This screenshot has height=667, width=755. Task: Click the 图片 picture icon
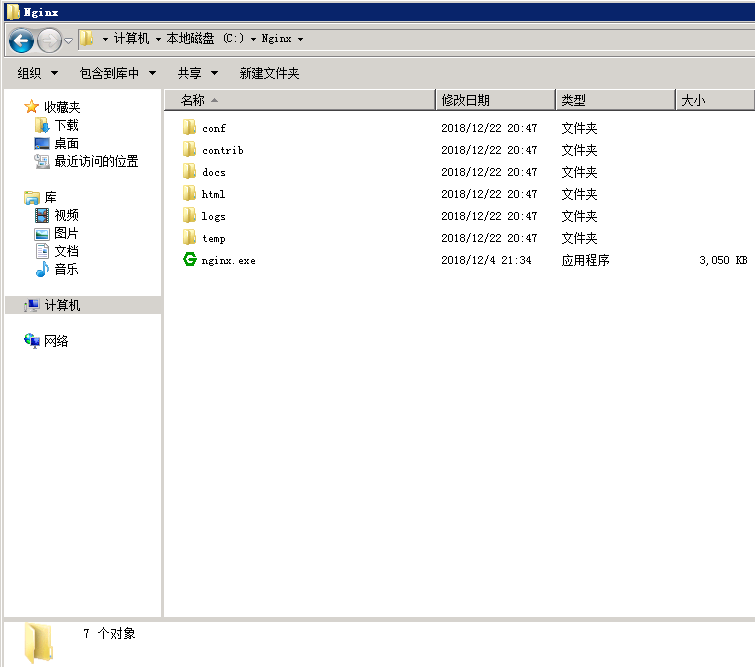42,234
